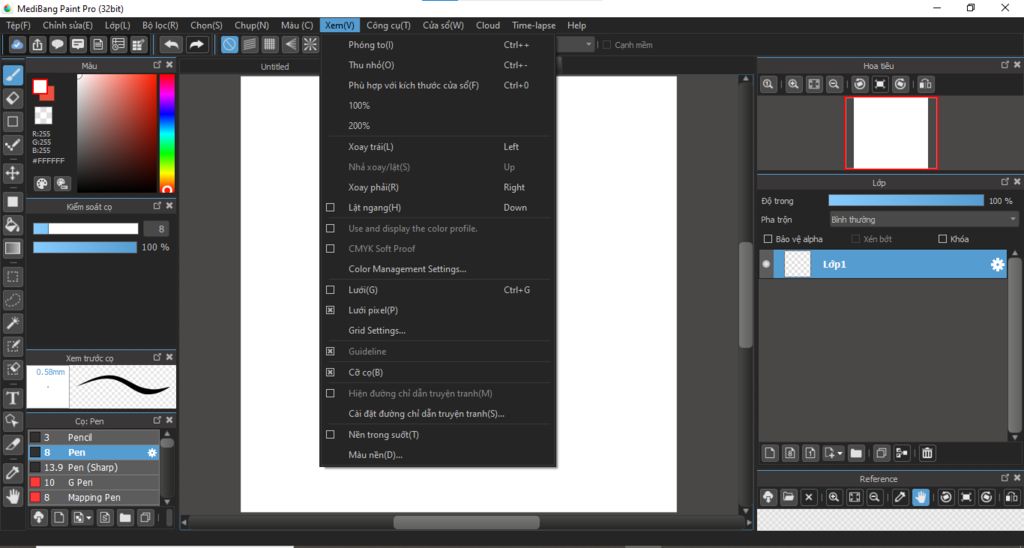Enable Nền trong suốt(T) transparent background
Viewport: 1024px width, 548px height.
click(x=330, y=434)
